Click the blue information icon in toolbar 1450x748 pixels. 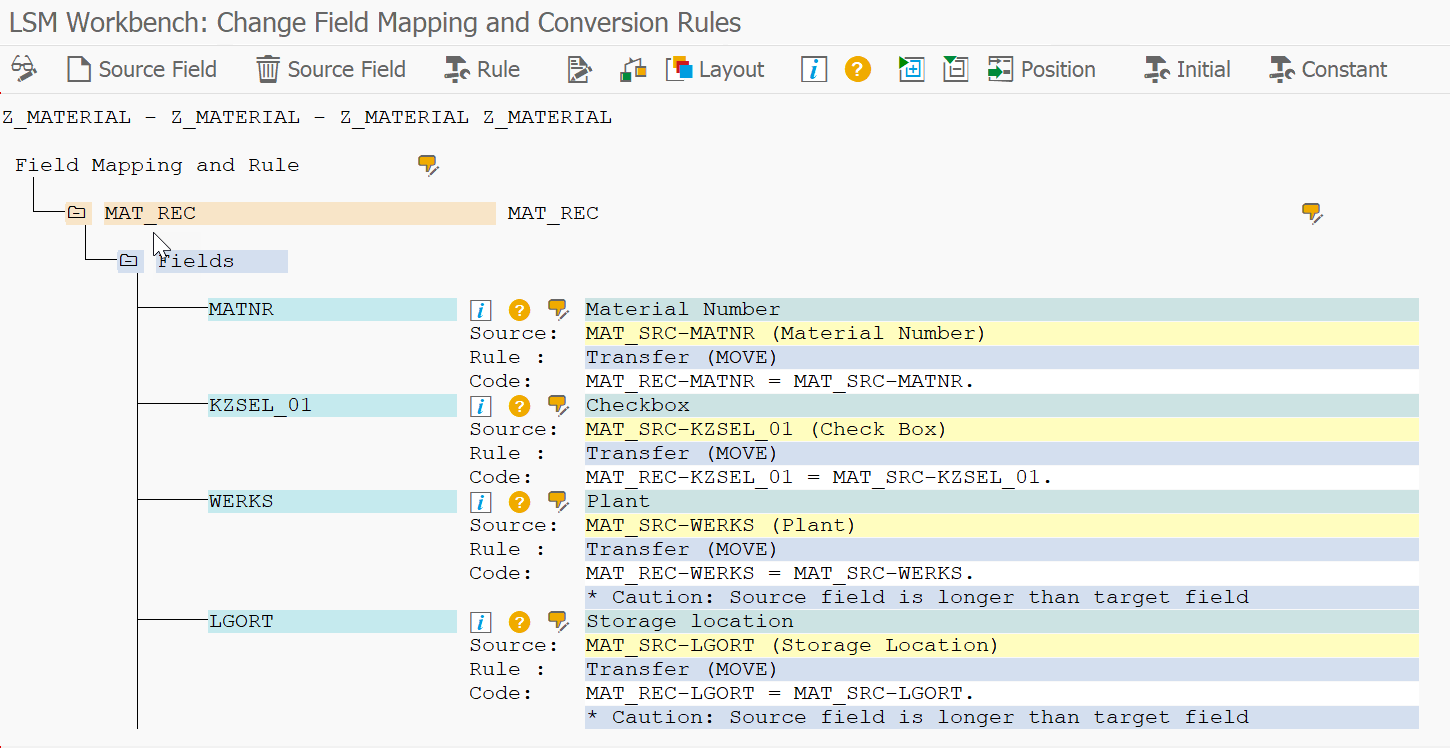(814, 69)
